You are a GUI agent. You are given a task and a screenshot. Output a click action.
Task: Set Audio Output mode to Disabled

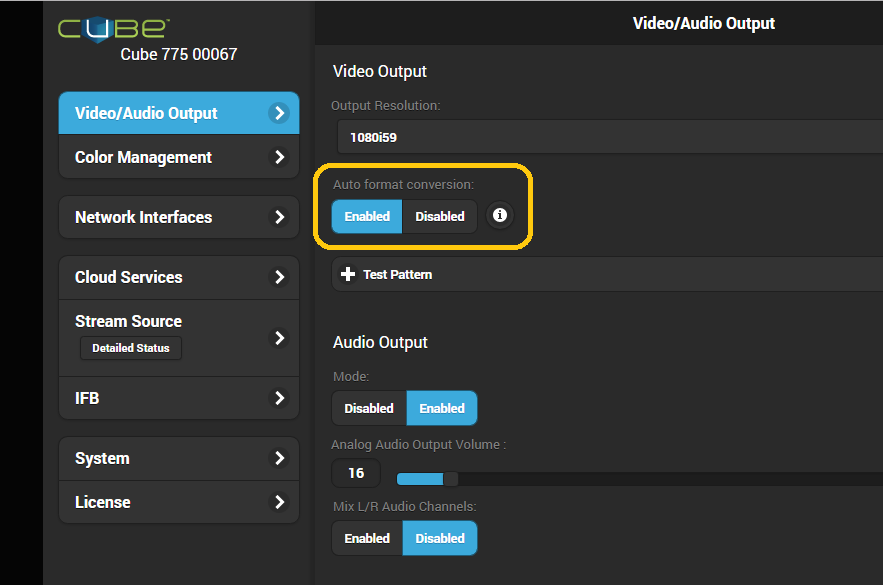[369, 408]
